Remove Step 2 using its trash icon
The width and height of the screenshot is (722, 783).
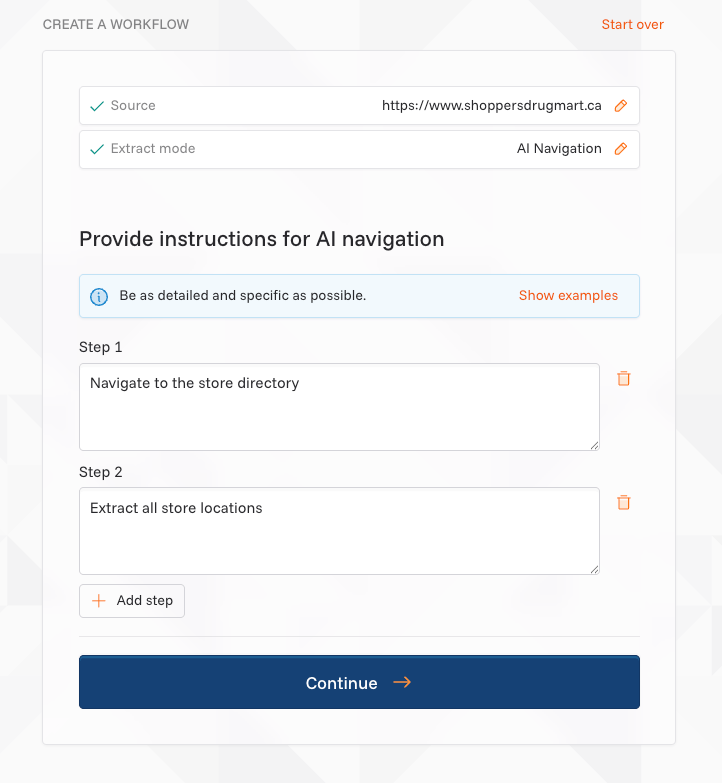pos(623,503)
